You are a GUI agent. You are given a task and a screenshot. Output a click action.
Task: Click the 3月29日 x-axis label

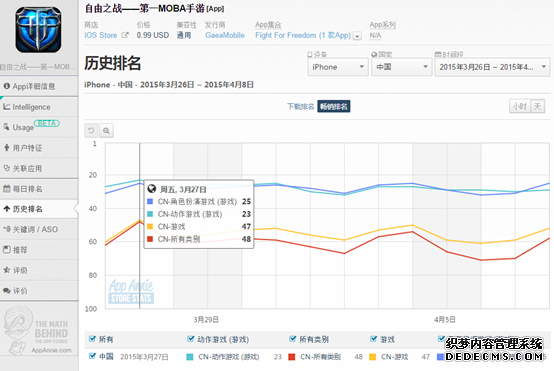pos(206,319)
